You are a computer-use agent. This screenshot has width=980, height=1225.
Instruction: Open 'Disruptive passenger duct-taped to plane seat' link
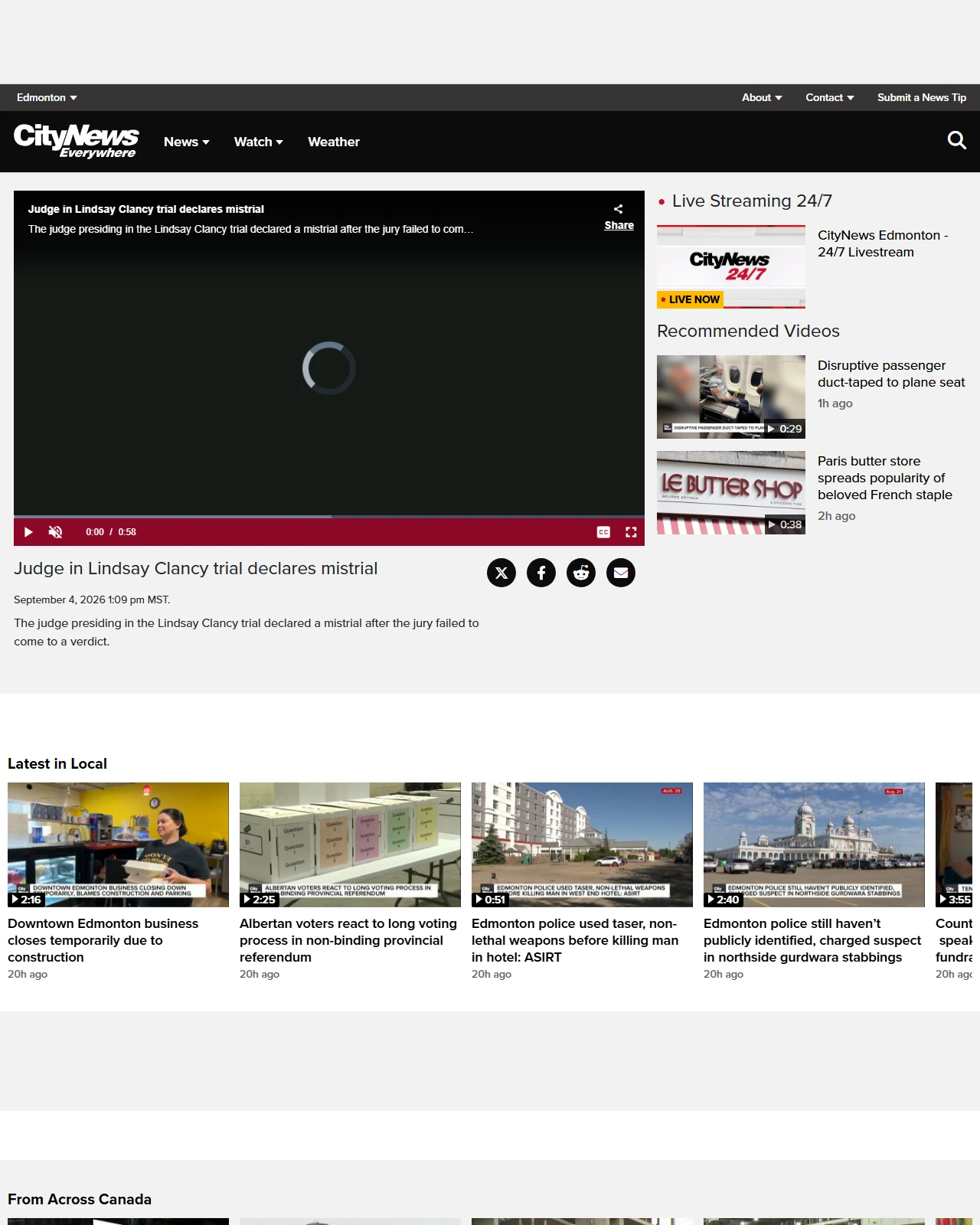point(891,374)
